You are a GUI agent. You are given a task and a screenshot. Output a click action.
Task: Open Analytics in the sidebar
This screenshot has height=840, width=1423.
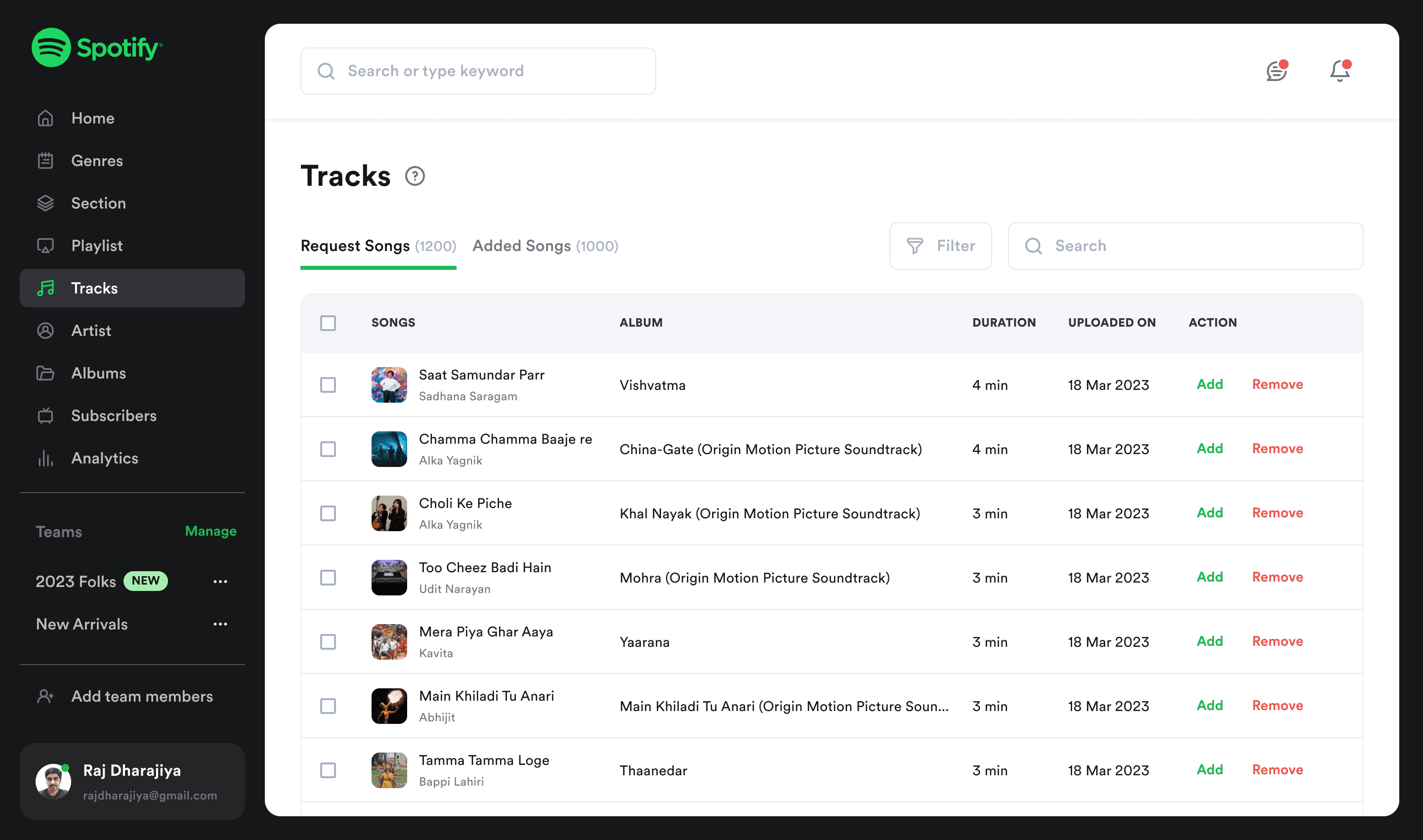132,458
